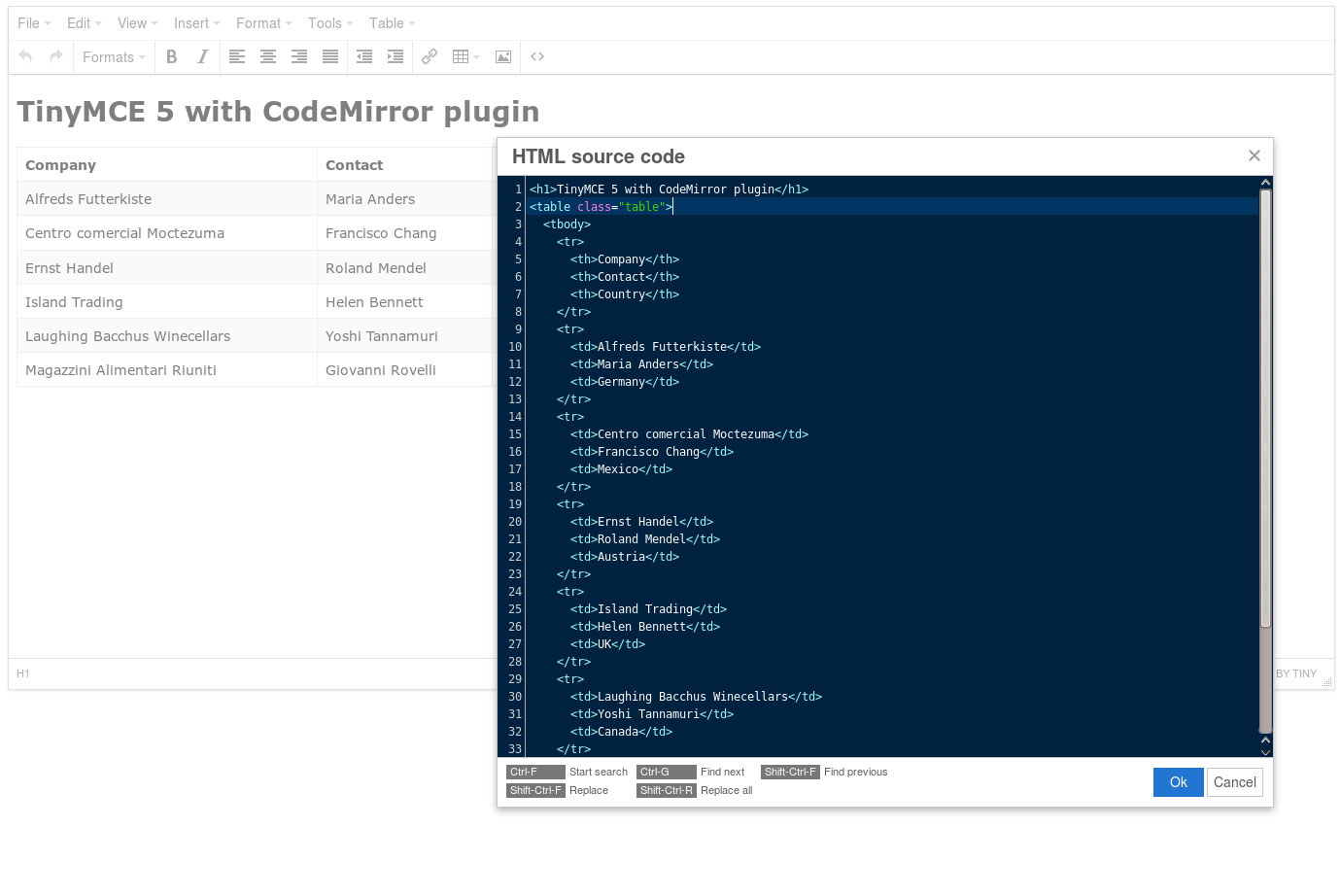The height and width of the screenshot is (896, 1341).
Task: Click the Ernst Handel table cell
Action: [x=167, y=268]
